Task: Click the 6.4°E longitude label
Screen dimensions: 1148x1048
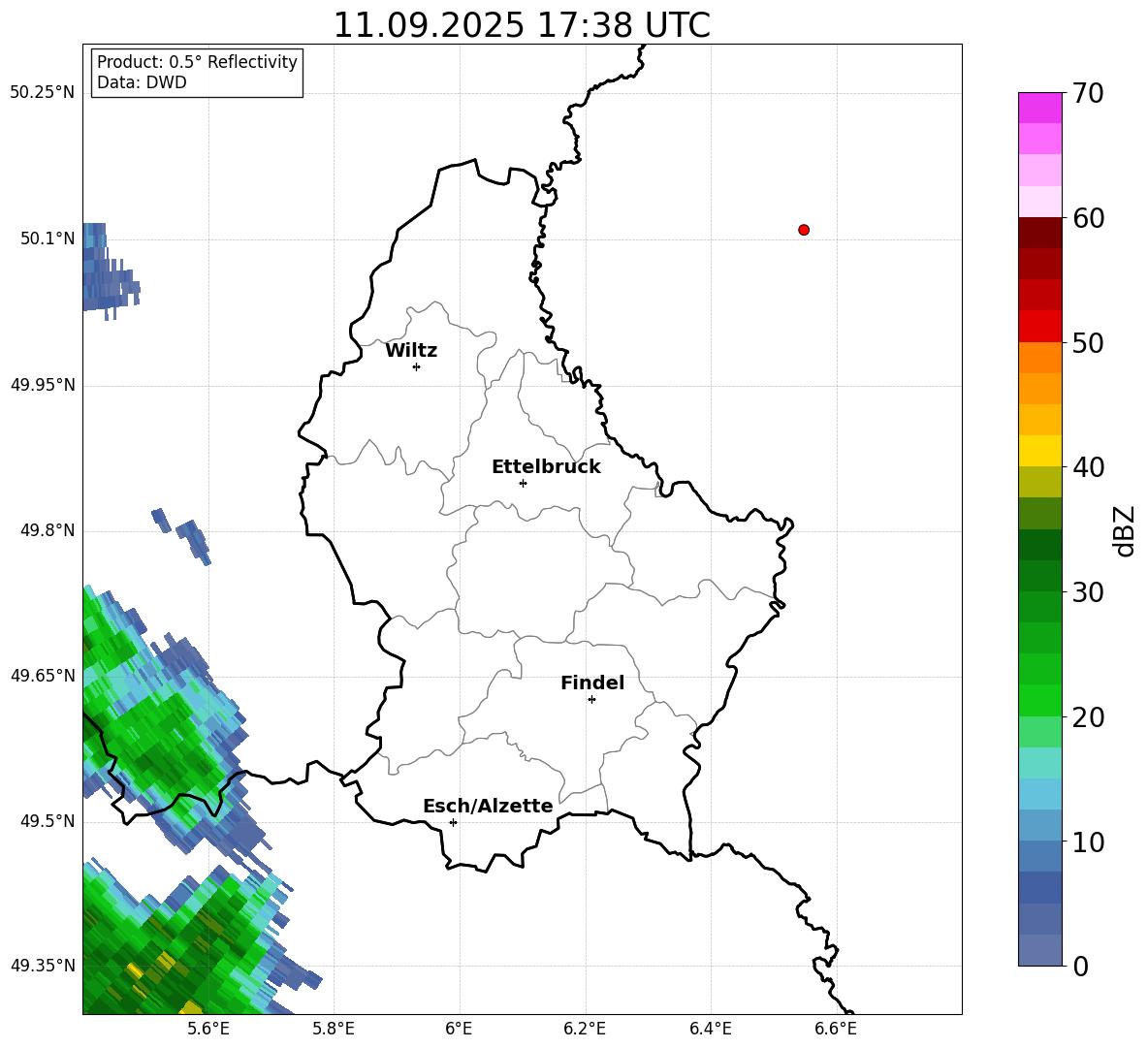Action: pos(710,1029)
